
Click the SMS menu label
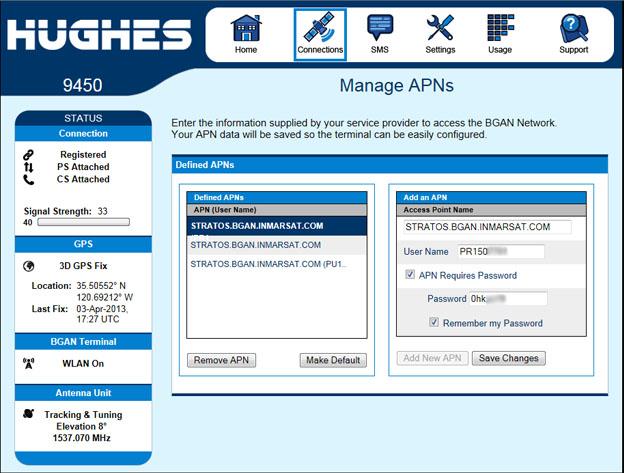pos(380,50)
